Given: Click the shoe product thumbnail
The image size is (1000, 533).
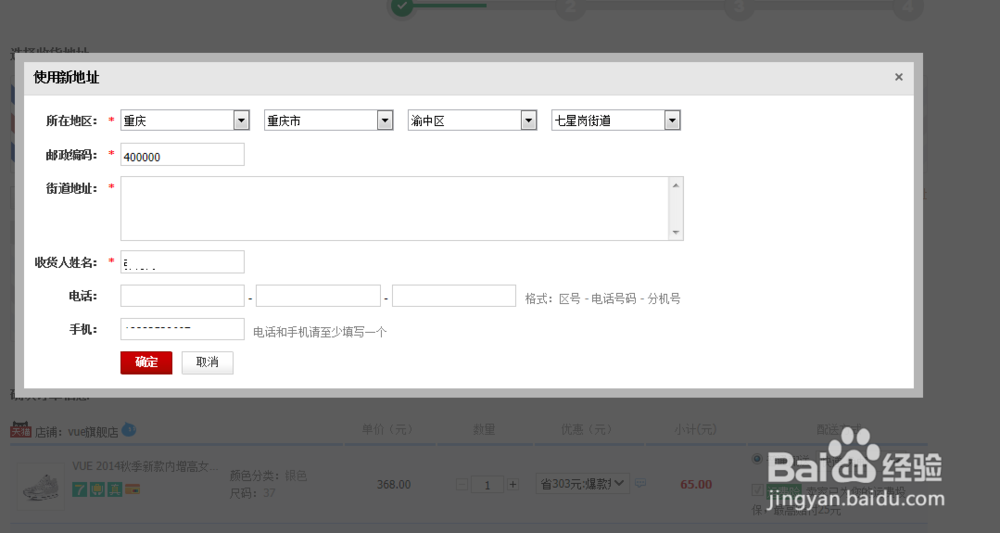Looking at the screenshot, I should [41, 487].
